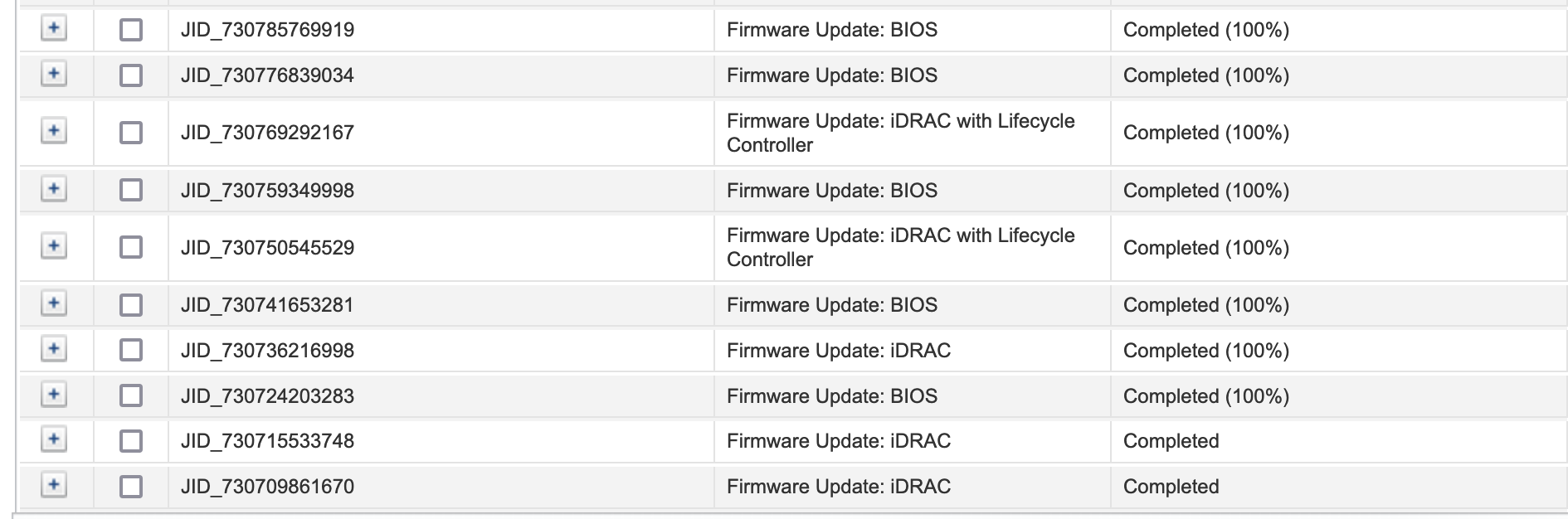
Task: Click plus icon for JID_730715533748
Action: pyautogui.click(x=54, y=439)
